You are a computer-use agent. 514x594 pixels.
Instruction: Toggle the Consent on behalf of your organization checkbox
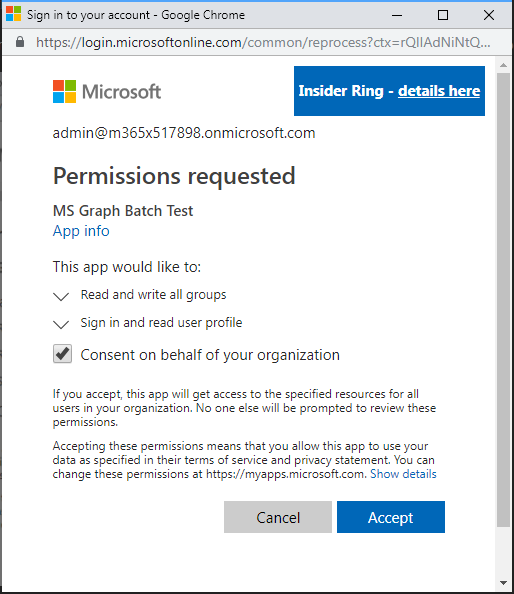coord(62,354)
